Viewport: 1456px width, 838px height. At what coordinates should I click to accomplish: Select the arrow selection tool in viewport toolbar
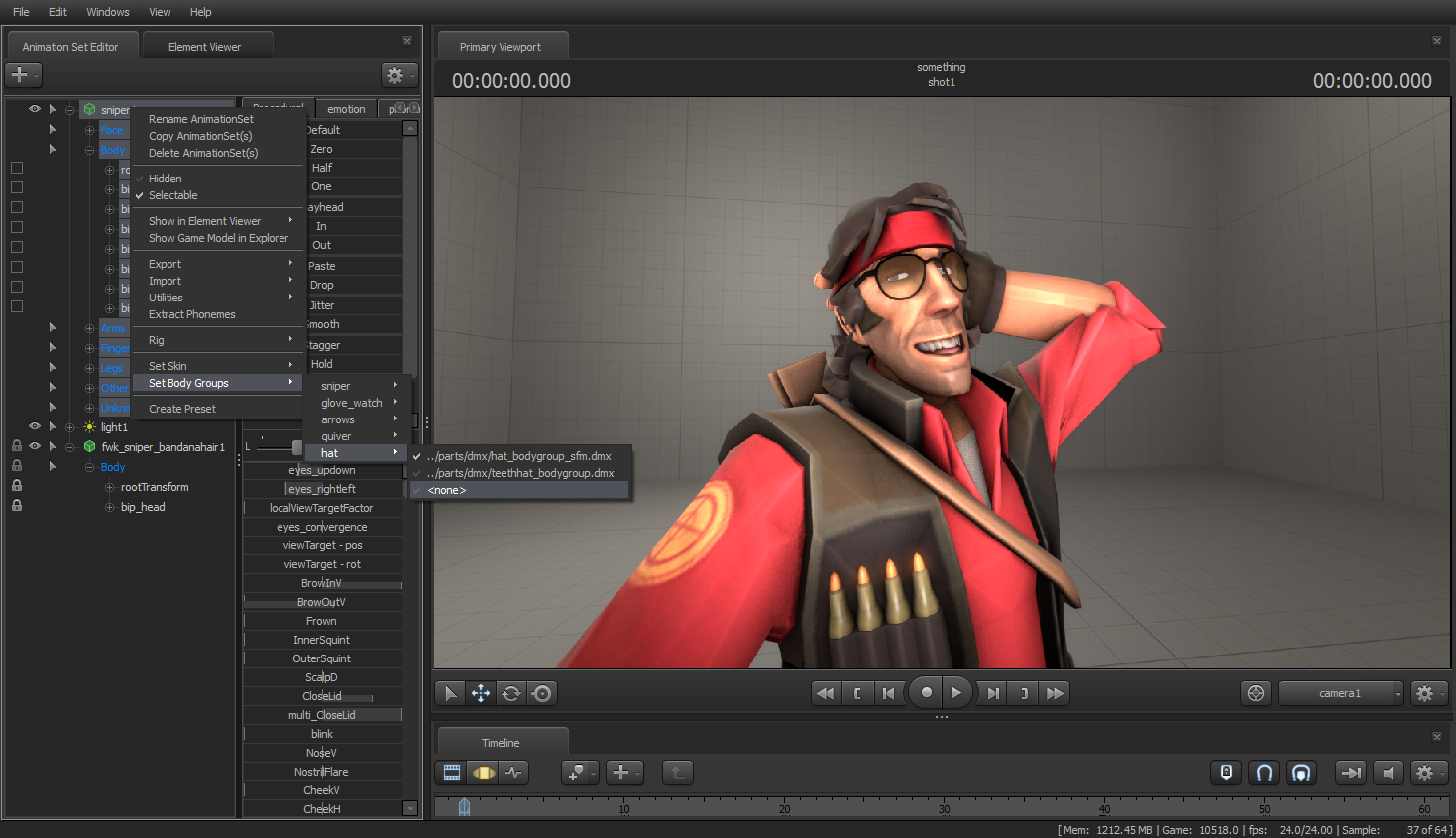click(x=450, y=693)
